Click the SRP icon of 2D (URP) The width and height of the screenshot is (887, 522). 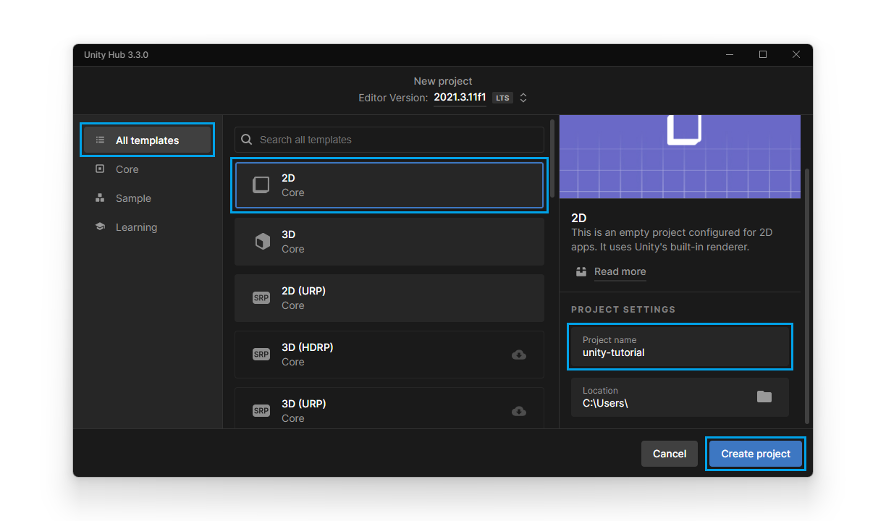(x=261, y=298)
